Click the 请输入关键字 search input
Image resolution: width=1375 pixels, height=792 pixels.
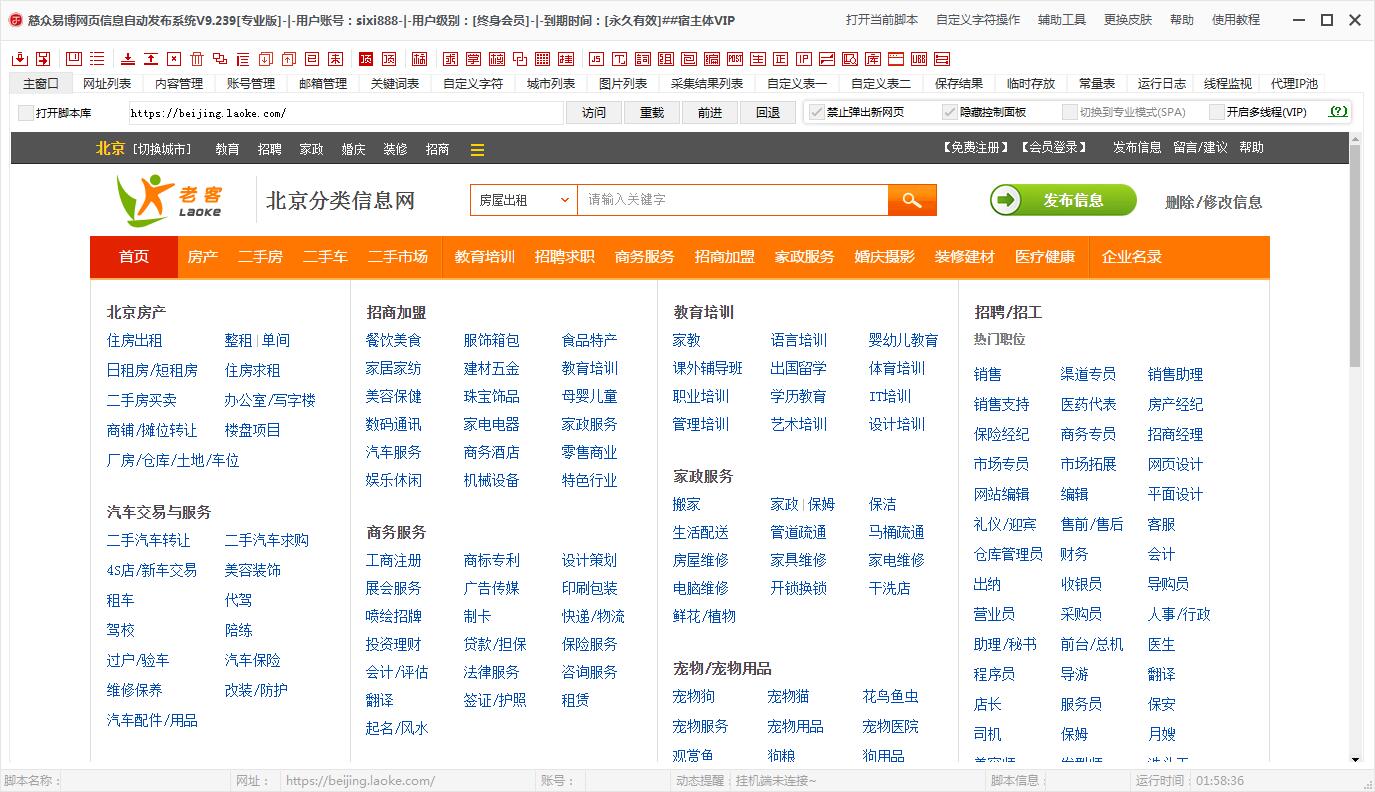[x=732, y=200]
